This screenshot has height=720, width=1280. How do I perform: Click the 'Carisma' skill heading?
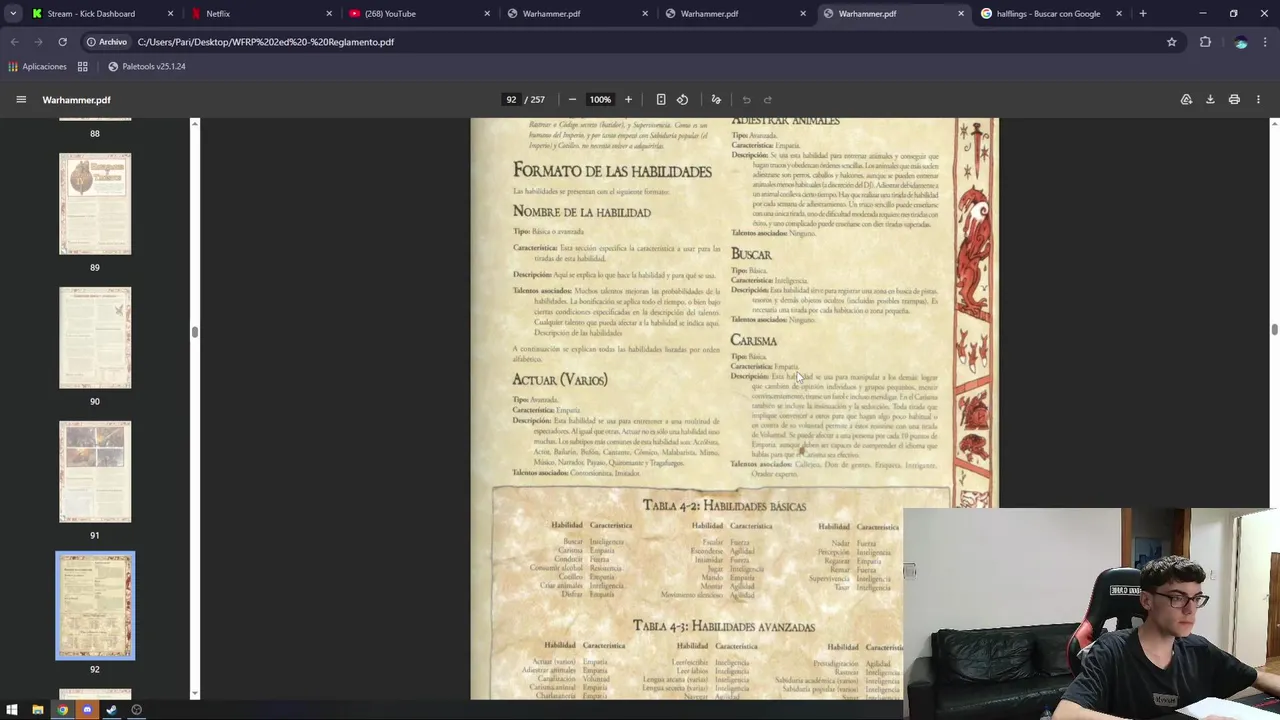pyautogui.click(x=753, y=341)
